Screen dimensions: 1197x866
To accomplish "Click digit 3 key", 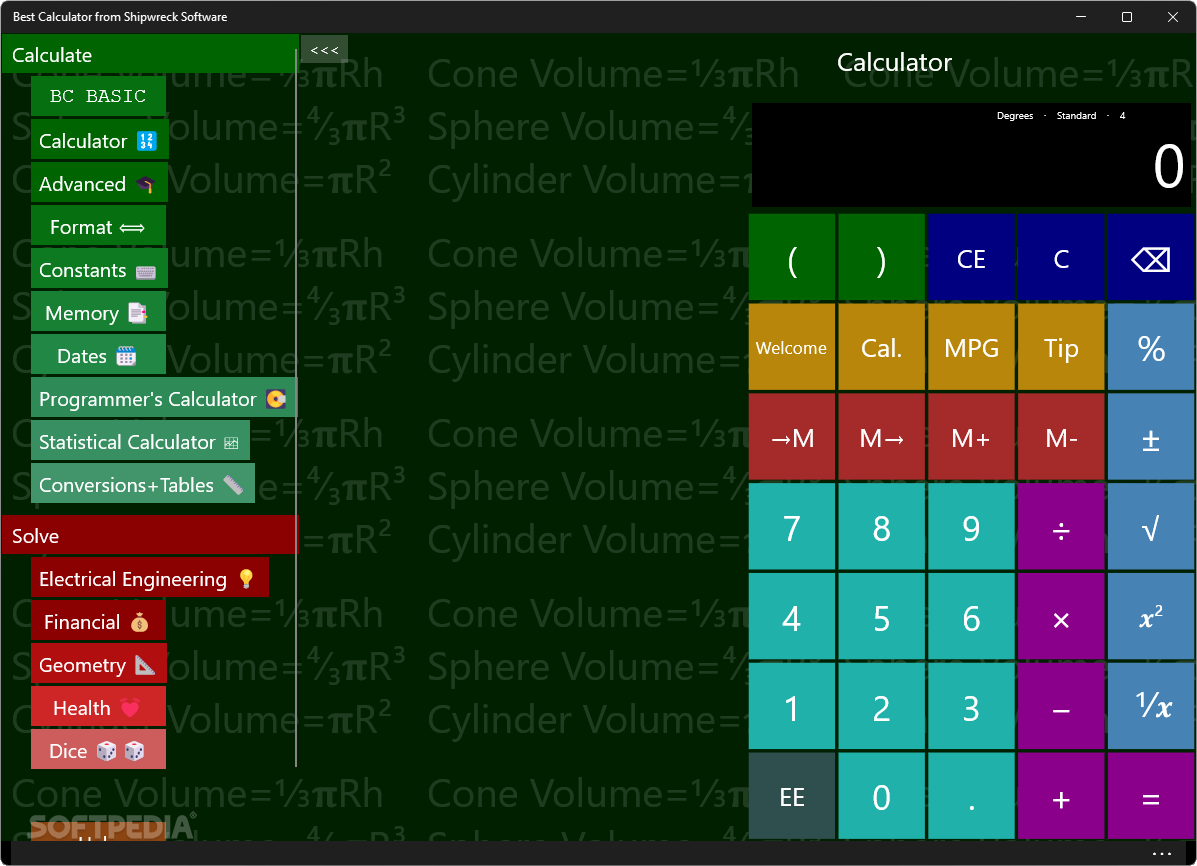I will tap(971, 706).
